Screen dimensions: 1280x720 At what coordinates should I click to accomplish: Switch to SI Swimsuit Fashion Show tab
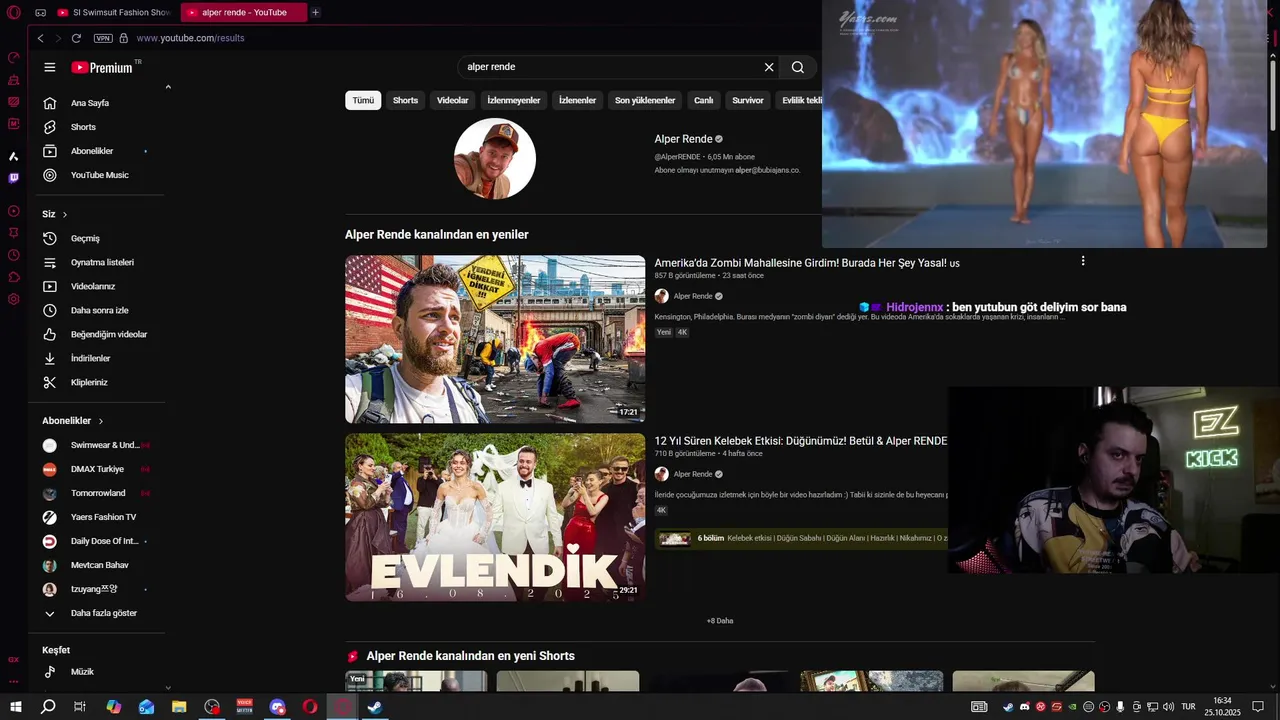(115, 12)
